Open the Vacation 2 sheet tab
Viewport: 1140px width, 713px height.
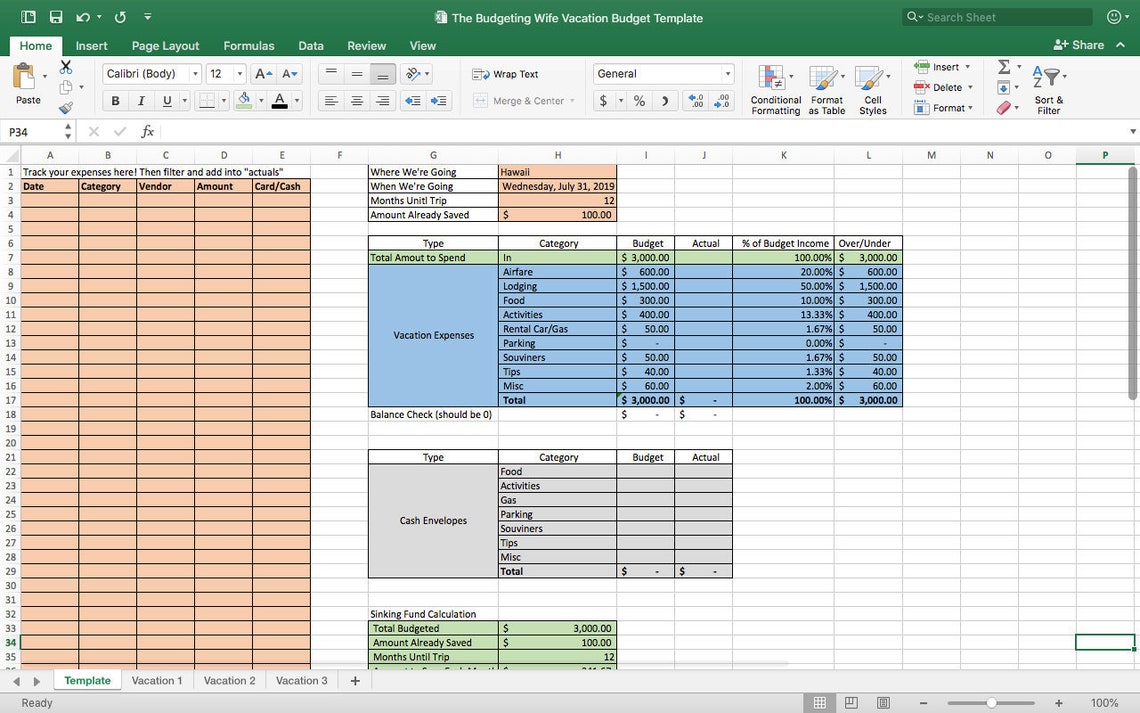[x=229, y=680]
